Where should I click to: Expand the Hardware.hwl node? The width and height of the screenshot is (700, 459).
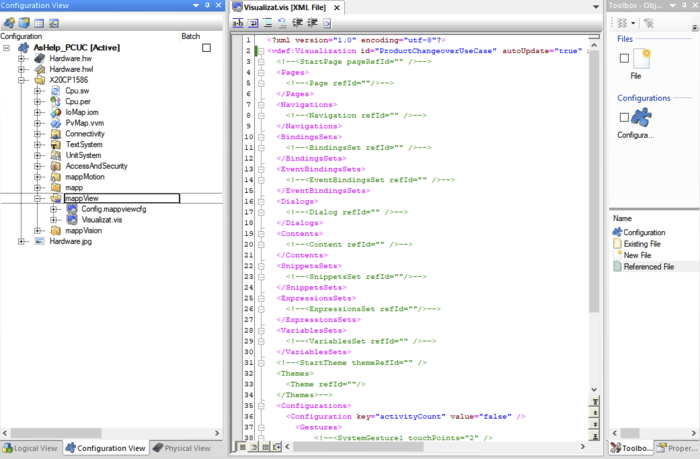pyautogui.click(x=21, y=69)
